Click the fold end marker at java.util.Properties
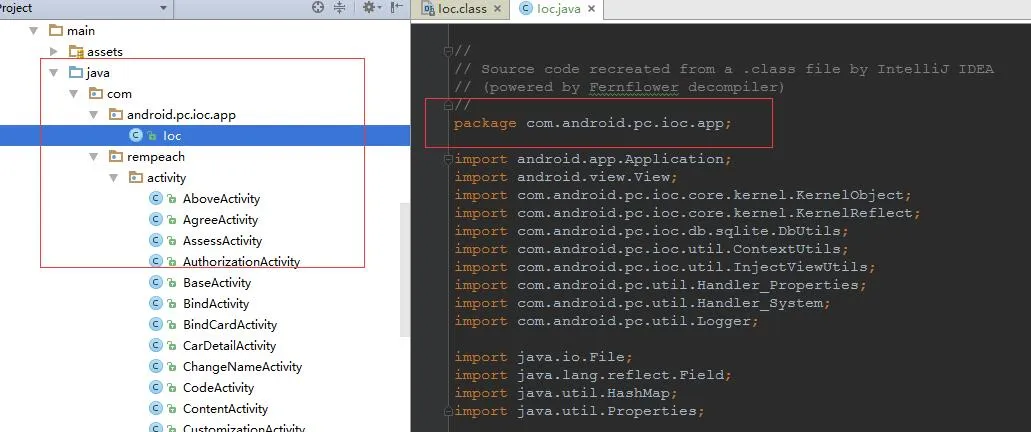The height and width of the screenshot is (432, 1031). [x=448, y=412]
